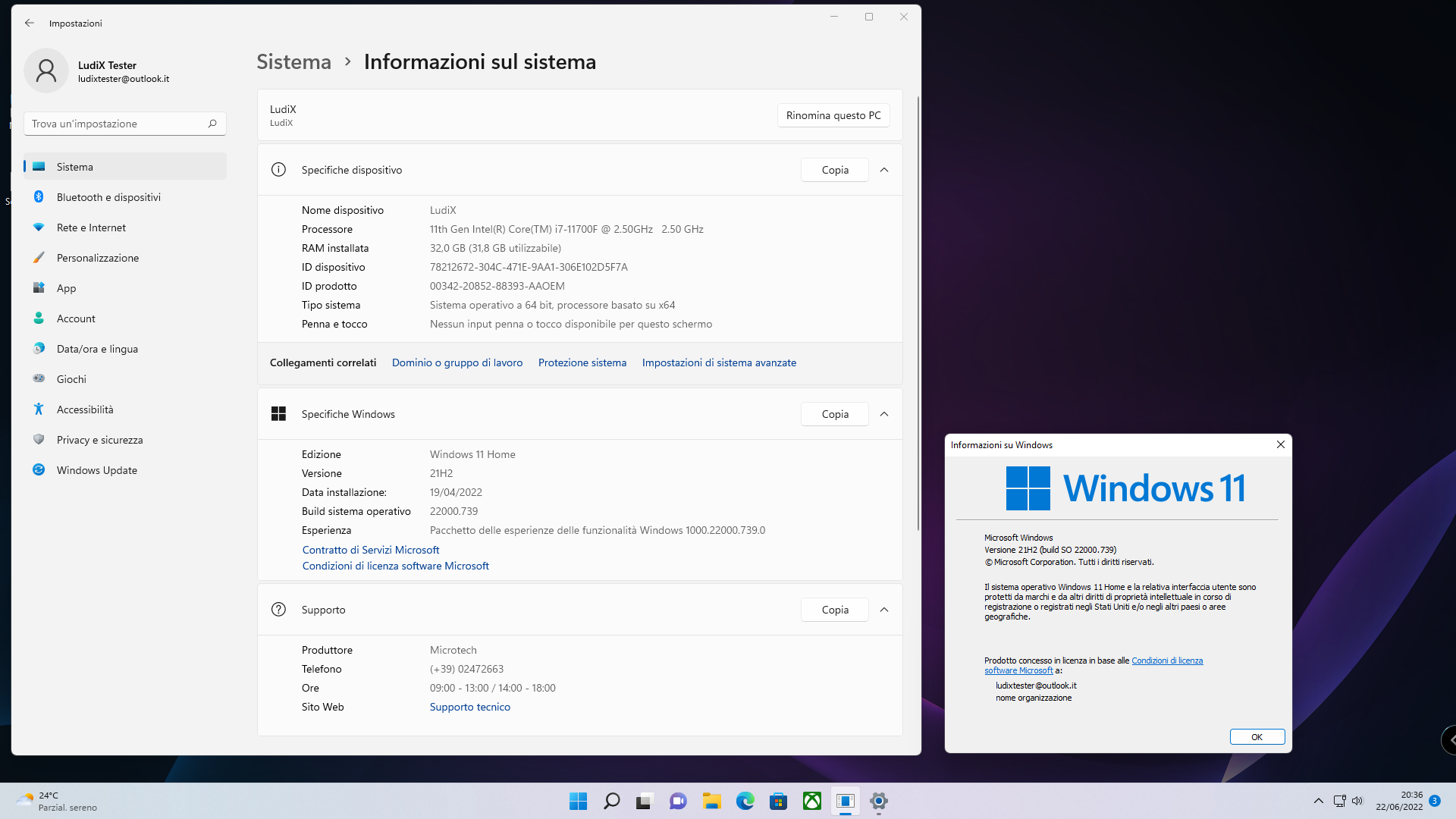
Task: Click the Settings window vertical scrollbar
Action: [x=918, y=312]
